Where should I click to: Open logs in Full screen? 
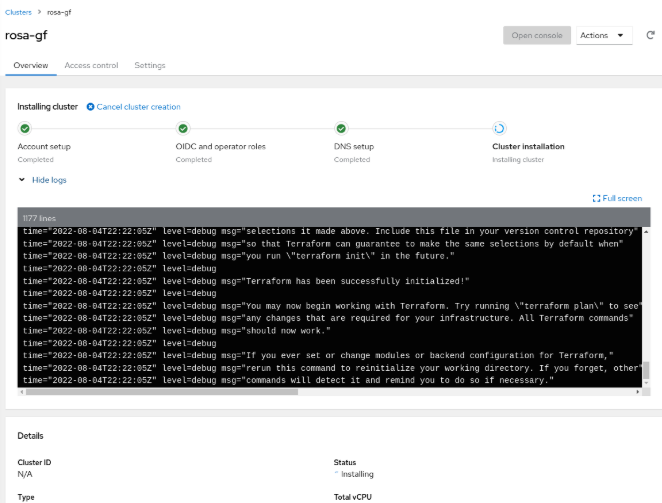(x=617, y=198)
